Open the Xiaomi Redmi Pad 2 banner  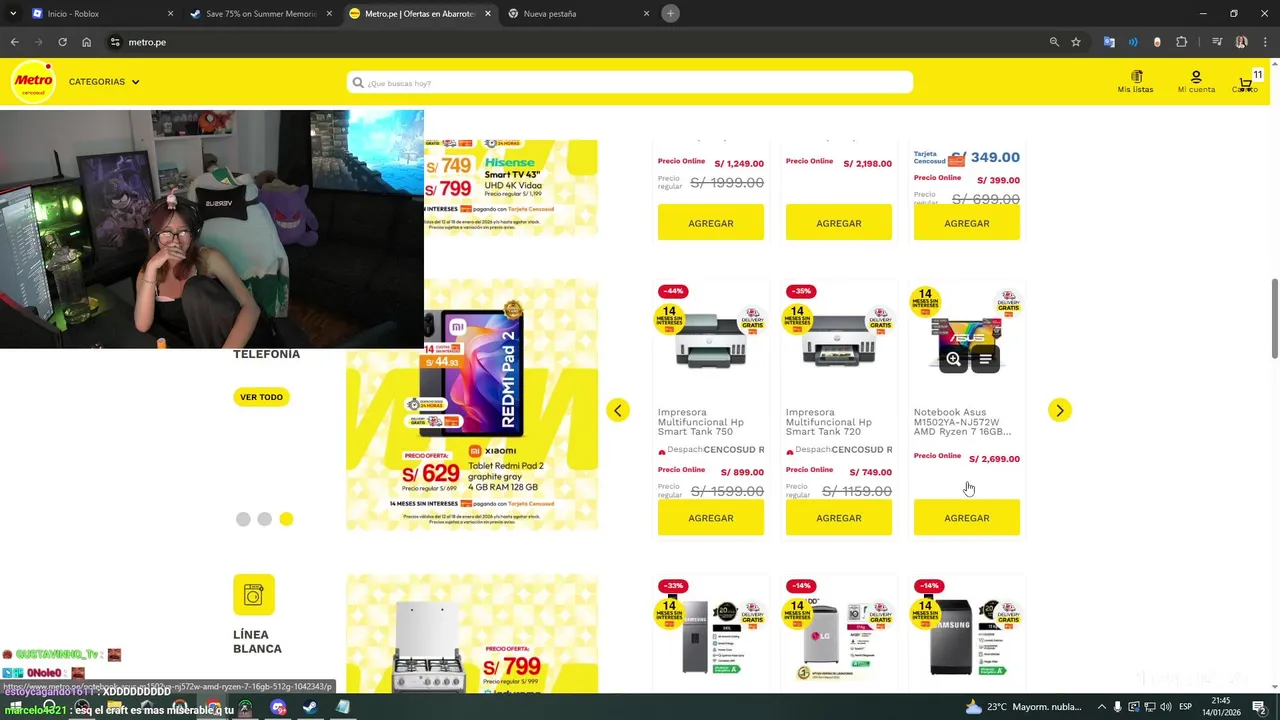coord(472,405)
